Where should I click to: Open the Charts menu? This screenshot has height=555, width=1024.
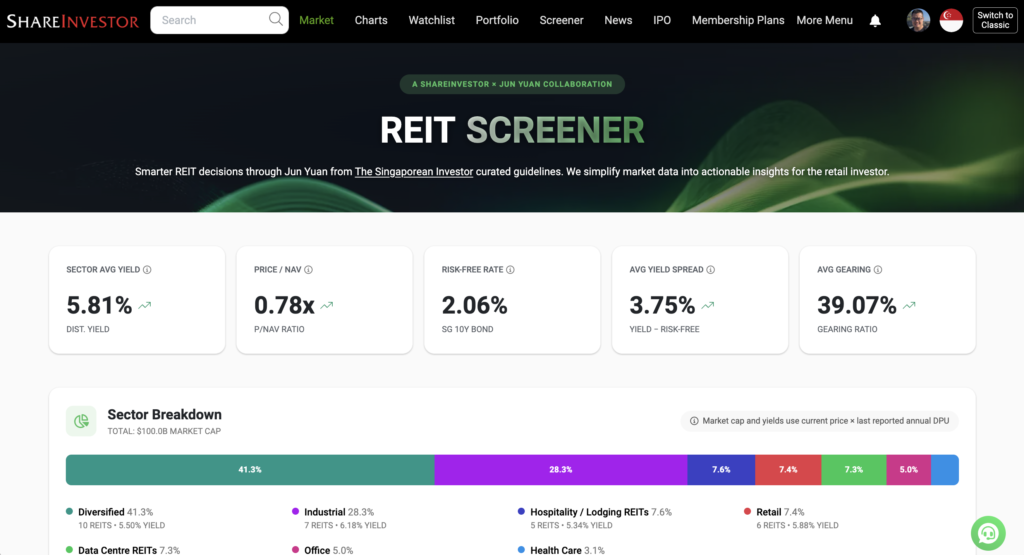pos(371,20)
